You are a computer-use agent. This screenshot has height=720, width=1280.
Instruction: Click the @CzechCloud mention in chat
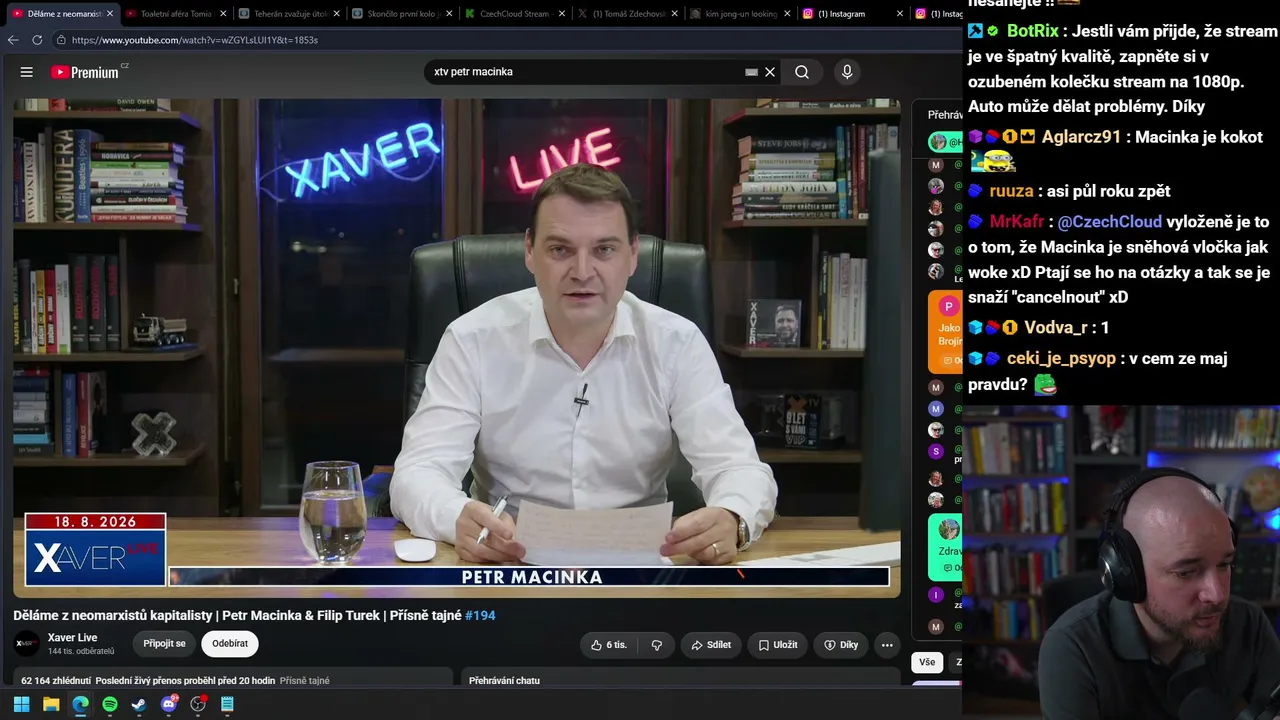point(1110,222)
